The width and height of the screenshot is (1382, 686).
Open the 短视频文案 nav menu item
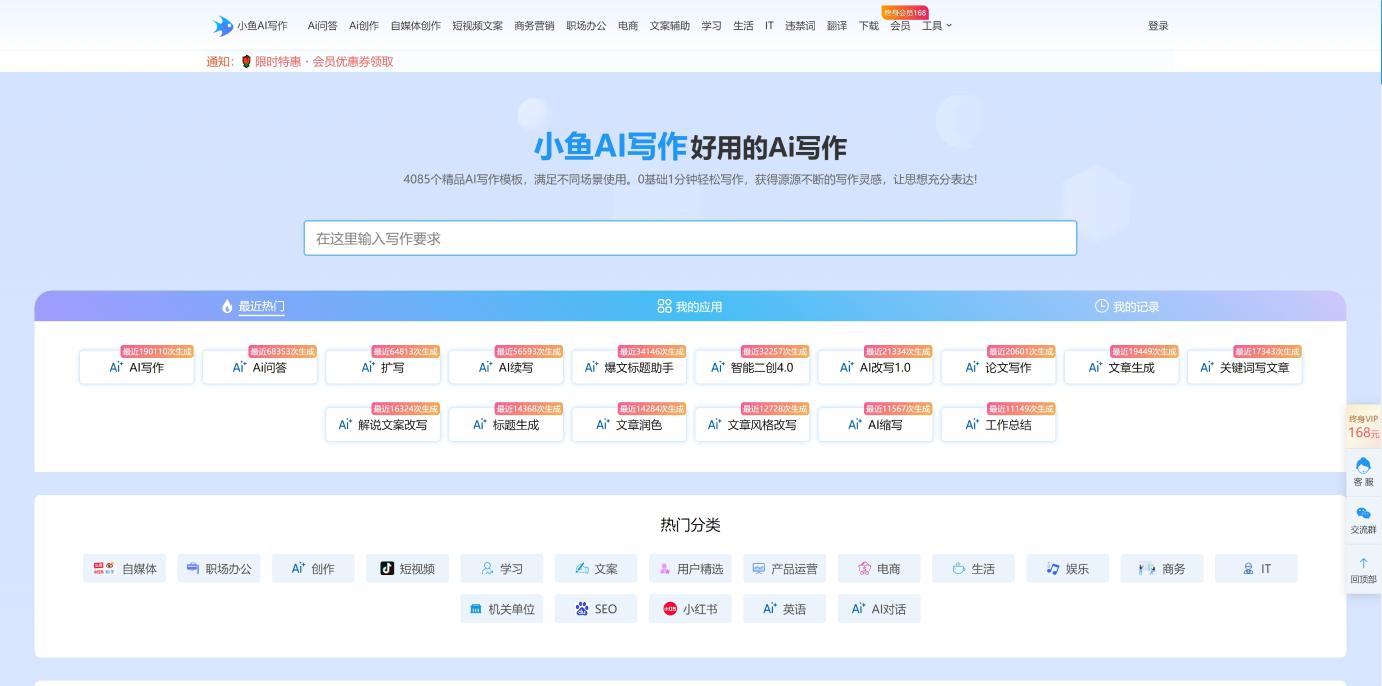click(x=477, y=26)
